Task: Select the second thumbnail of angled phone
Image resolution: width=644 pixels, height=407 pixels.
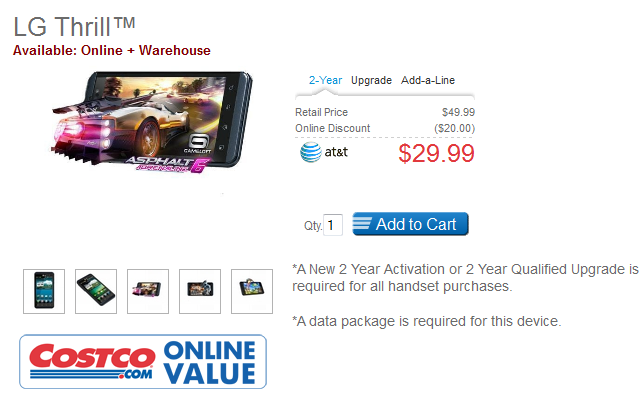Action: pos(96,291)
